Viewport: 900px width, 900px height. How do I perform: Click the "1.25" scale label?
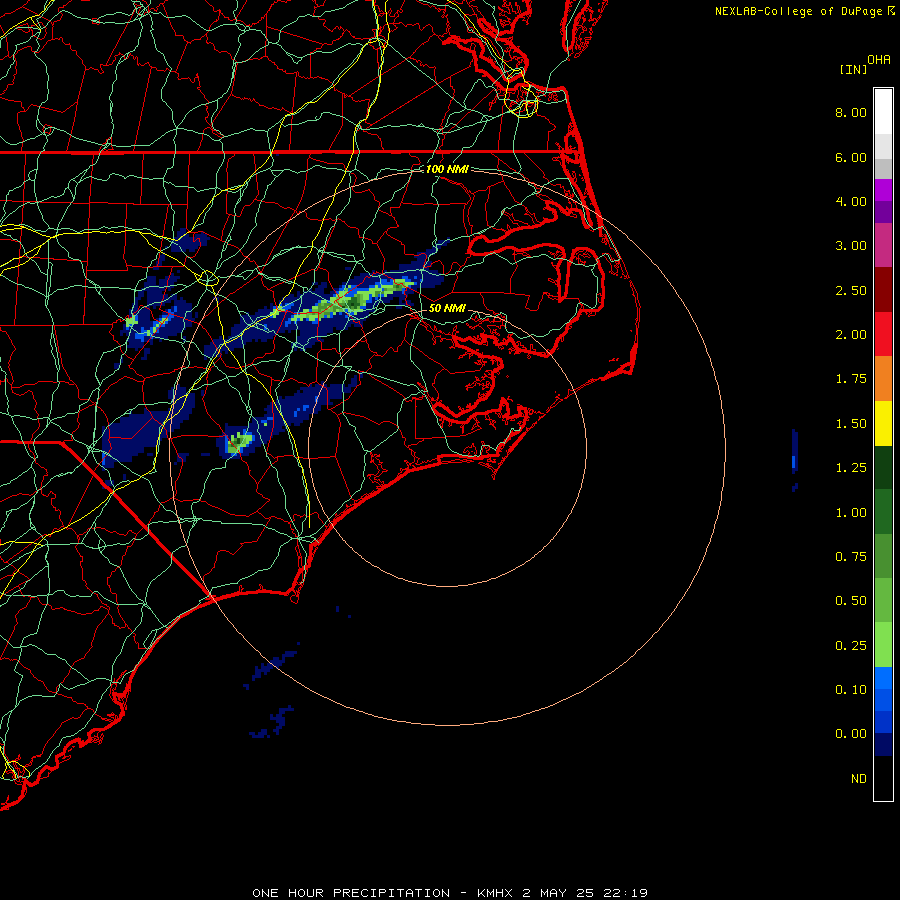[851, 468]
